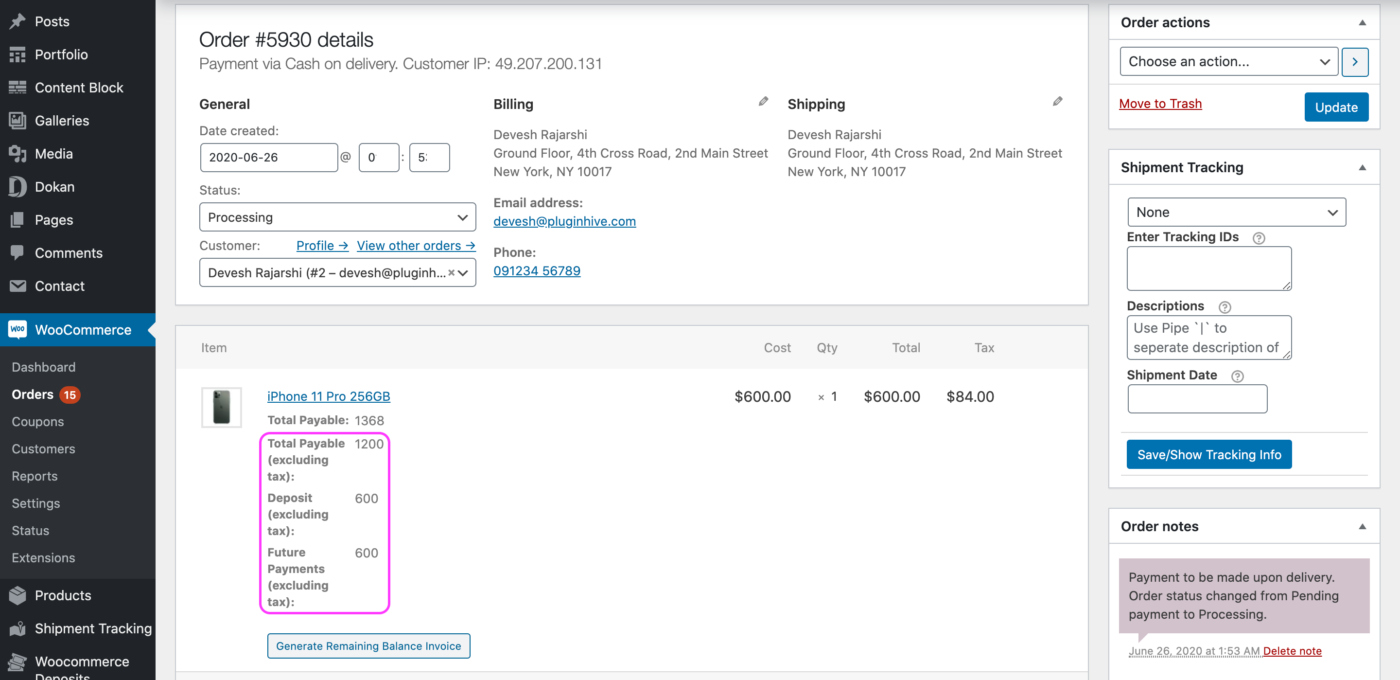This screenshot has height=680, width=1400.
Task: Click the Date created field
Action: [x=269, y=158]
